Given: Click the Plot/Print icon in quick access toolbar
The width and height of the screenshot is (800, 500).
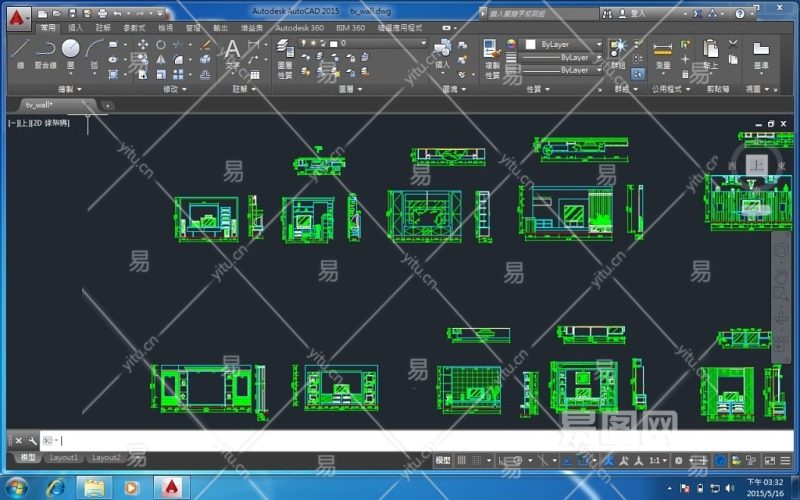Looking at the screenshot, I should pyautogui.click(x=103, y=14).
